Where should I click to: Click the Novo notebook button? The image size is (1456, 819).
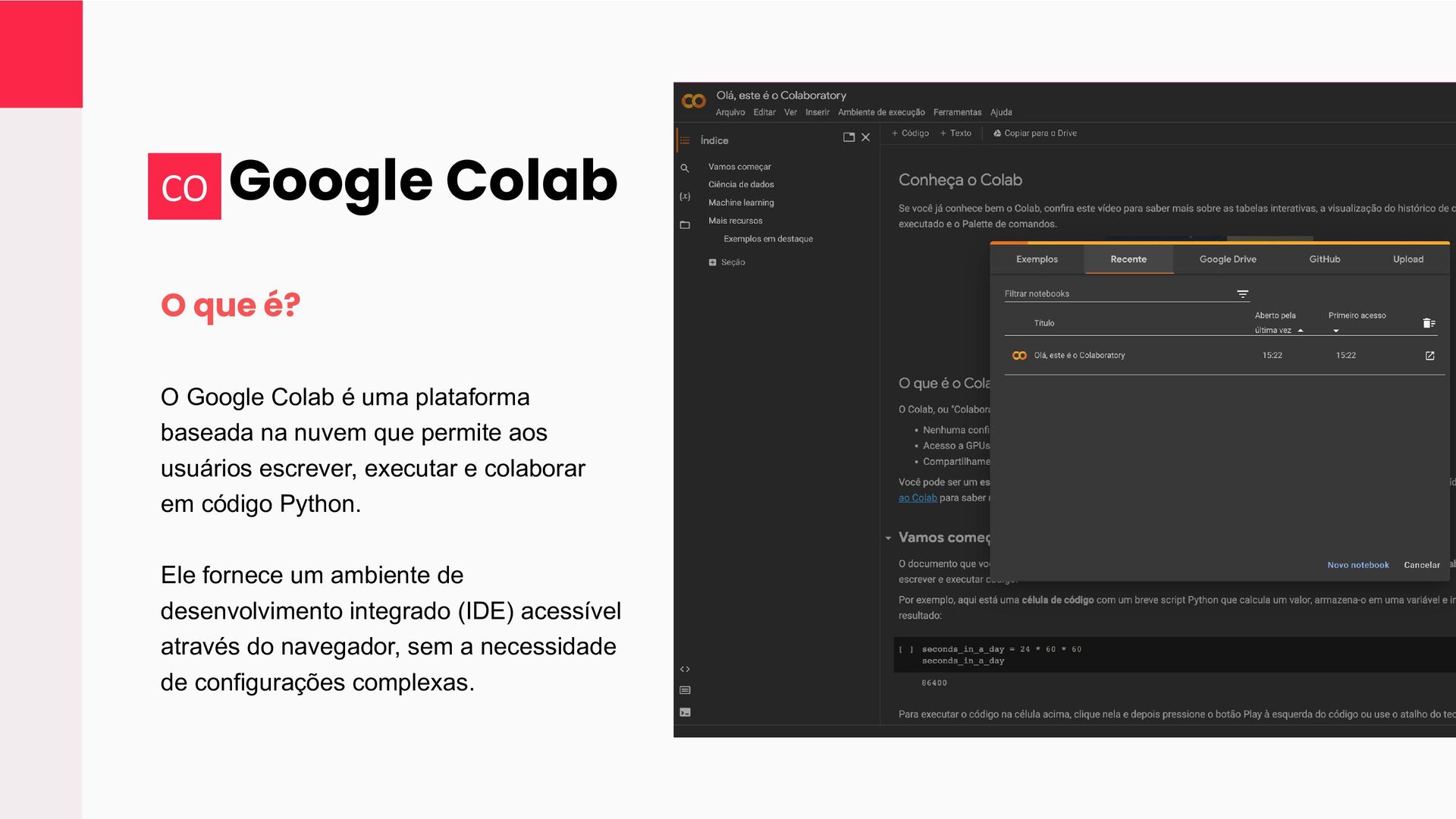click(1357, 565)
